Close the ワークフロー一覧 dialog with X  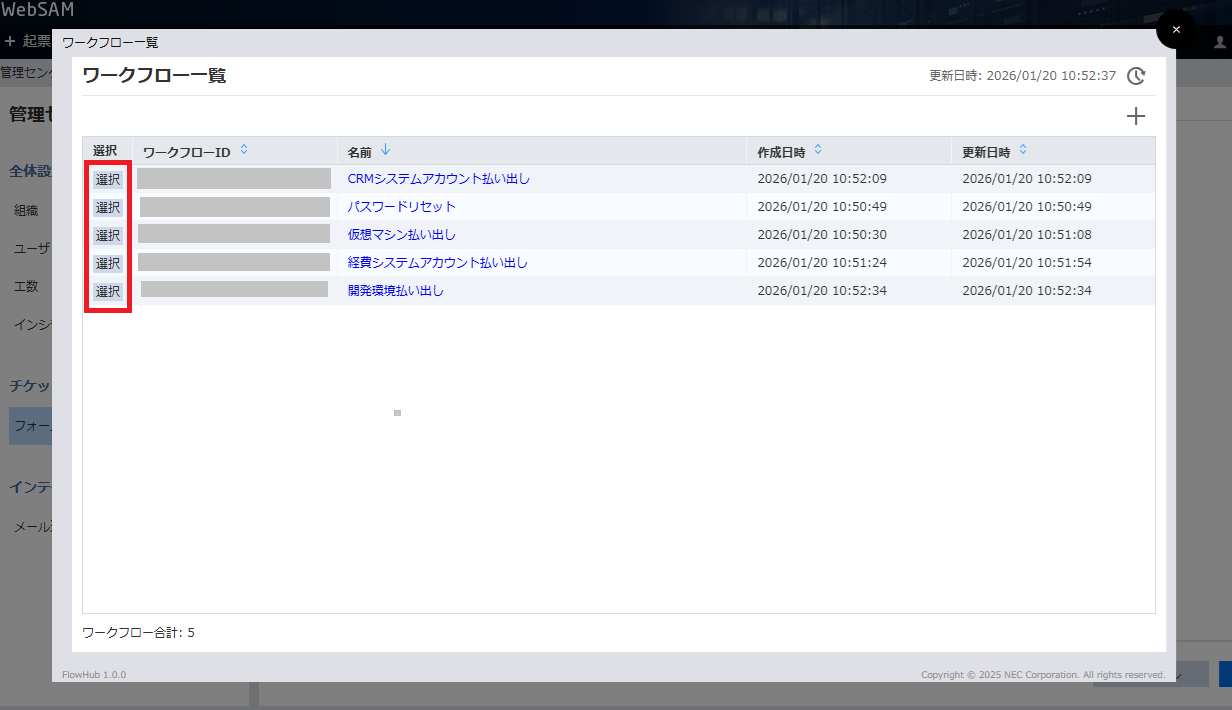tap(1176, 29)
